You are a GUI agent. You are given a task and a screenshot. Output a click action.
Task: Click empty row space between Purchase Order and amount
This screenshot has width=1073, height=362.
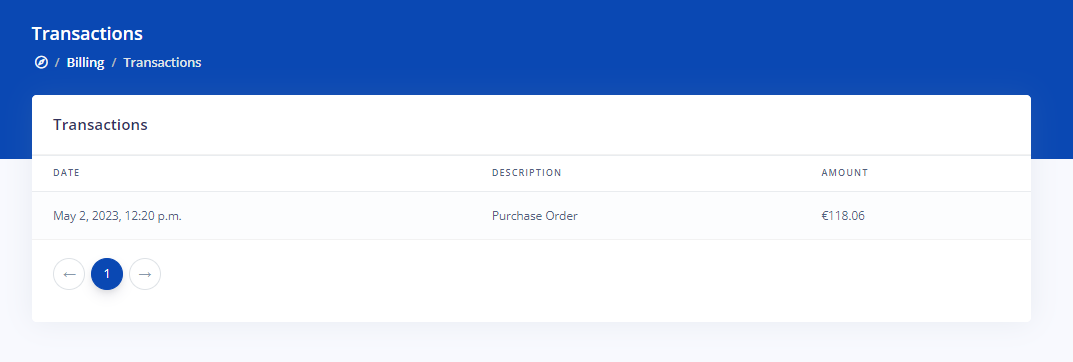coord(698,216)
